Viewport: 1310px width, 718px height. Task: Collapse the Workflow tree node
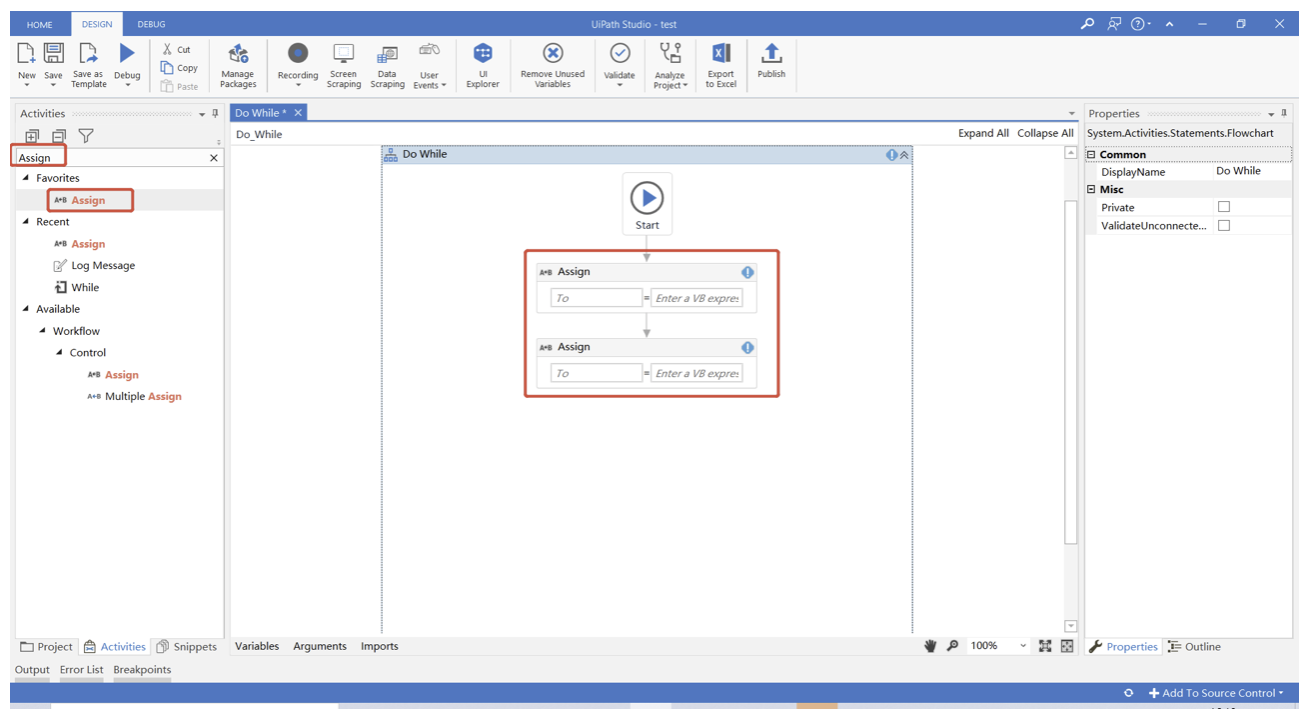point(43,331)
